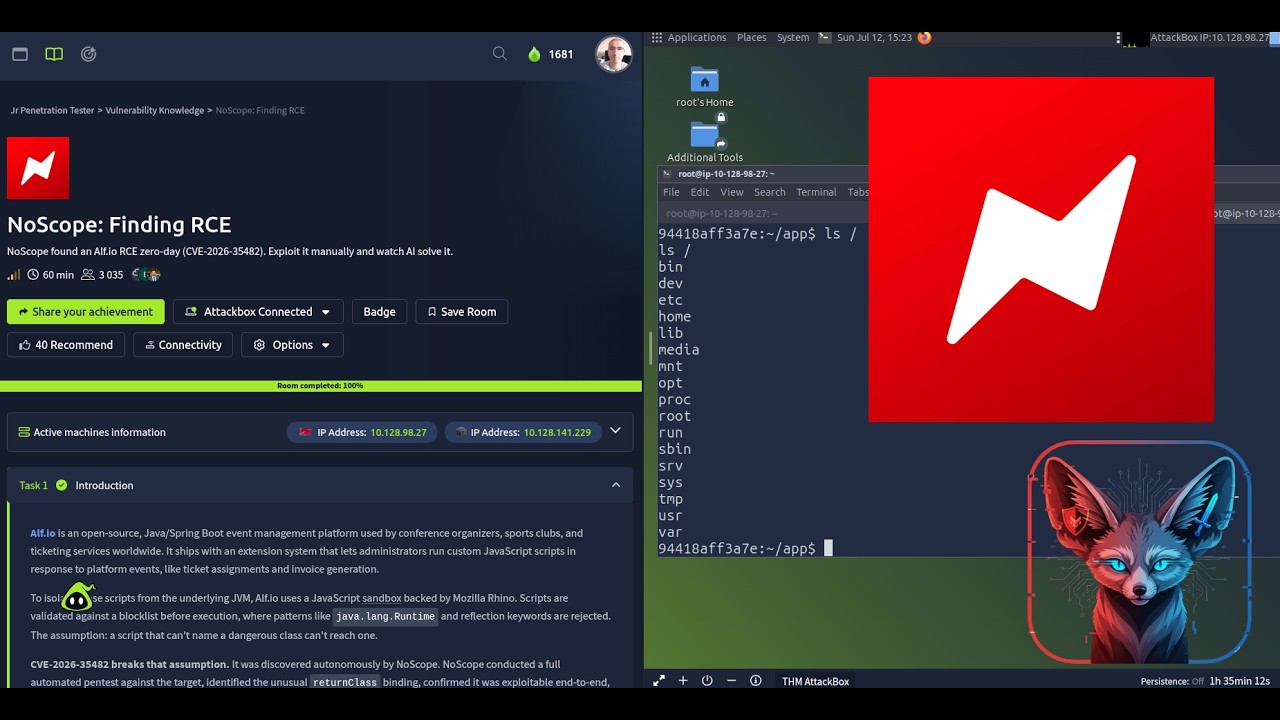Click the remaining time 1h 35min 12s
Image resolution: width=1280 pixels, height=720 pixels.
click(x=1240, y=682)
